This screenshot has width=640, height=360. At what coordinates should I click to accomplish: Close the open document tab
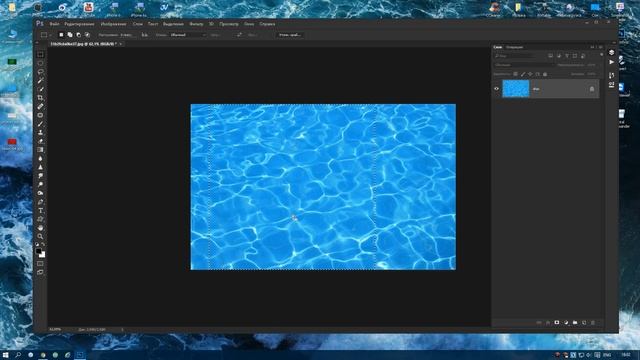(x=121, y=44)
